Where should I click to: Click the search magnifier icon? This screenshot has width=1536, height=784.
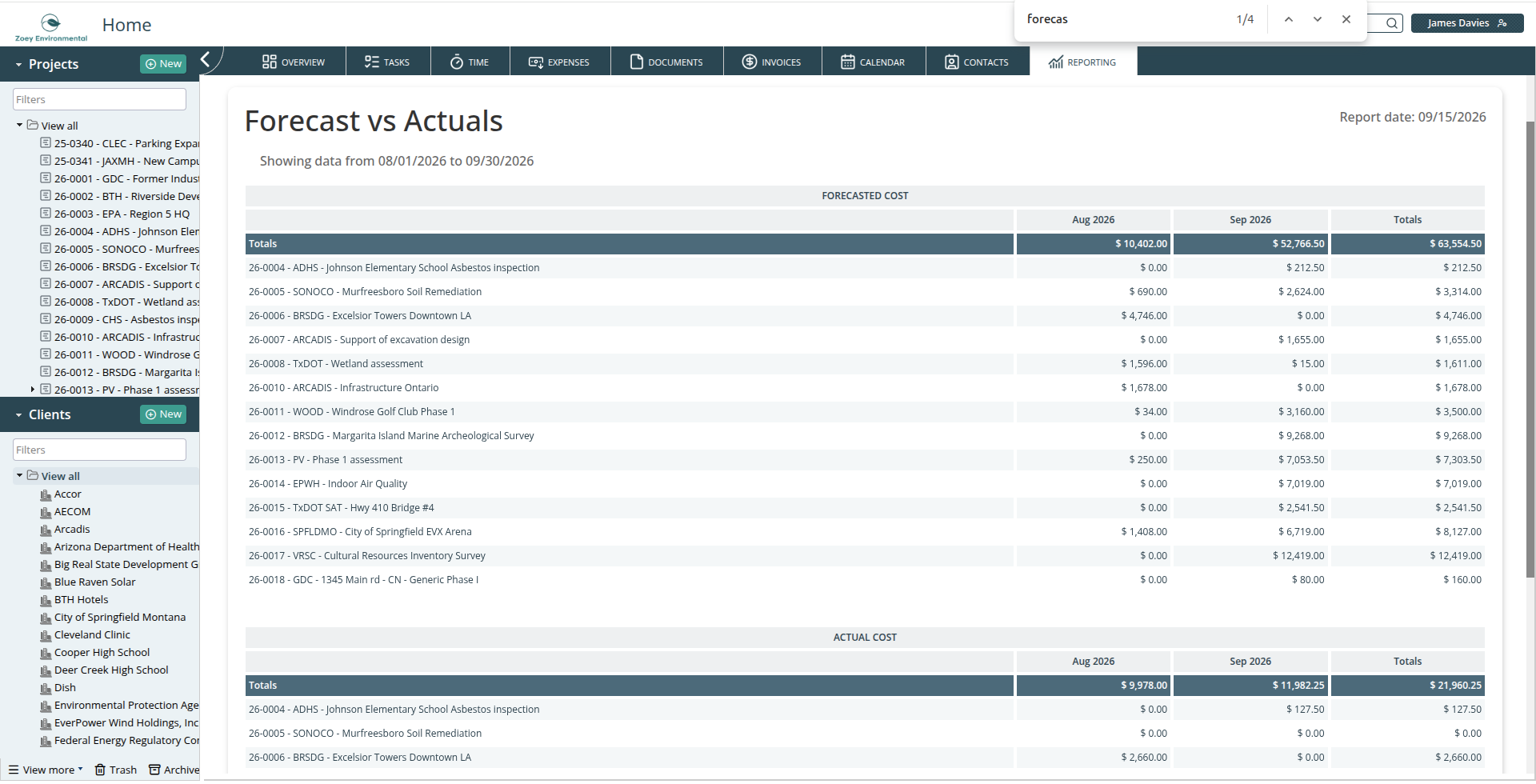[x=1392, y=23]
